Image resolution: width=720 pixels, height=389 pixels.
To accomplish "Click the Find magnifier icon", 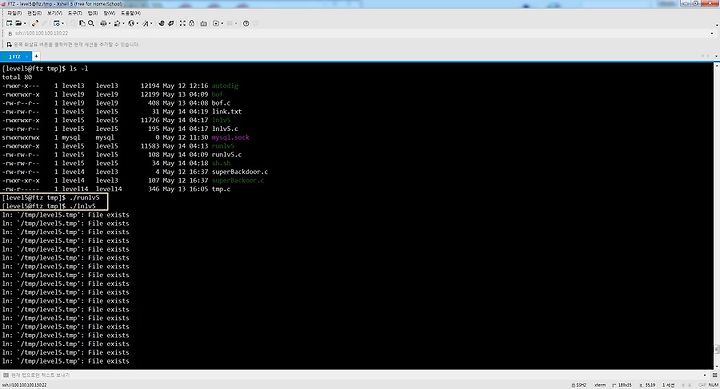I will (x=91, y=23).
